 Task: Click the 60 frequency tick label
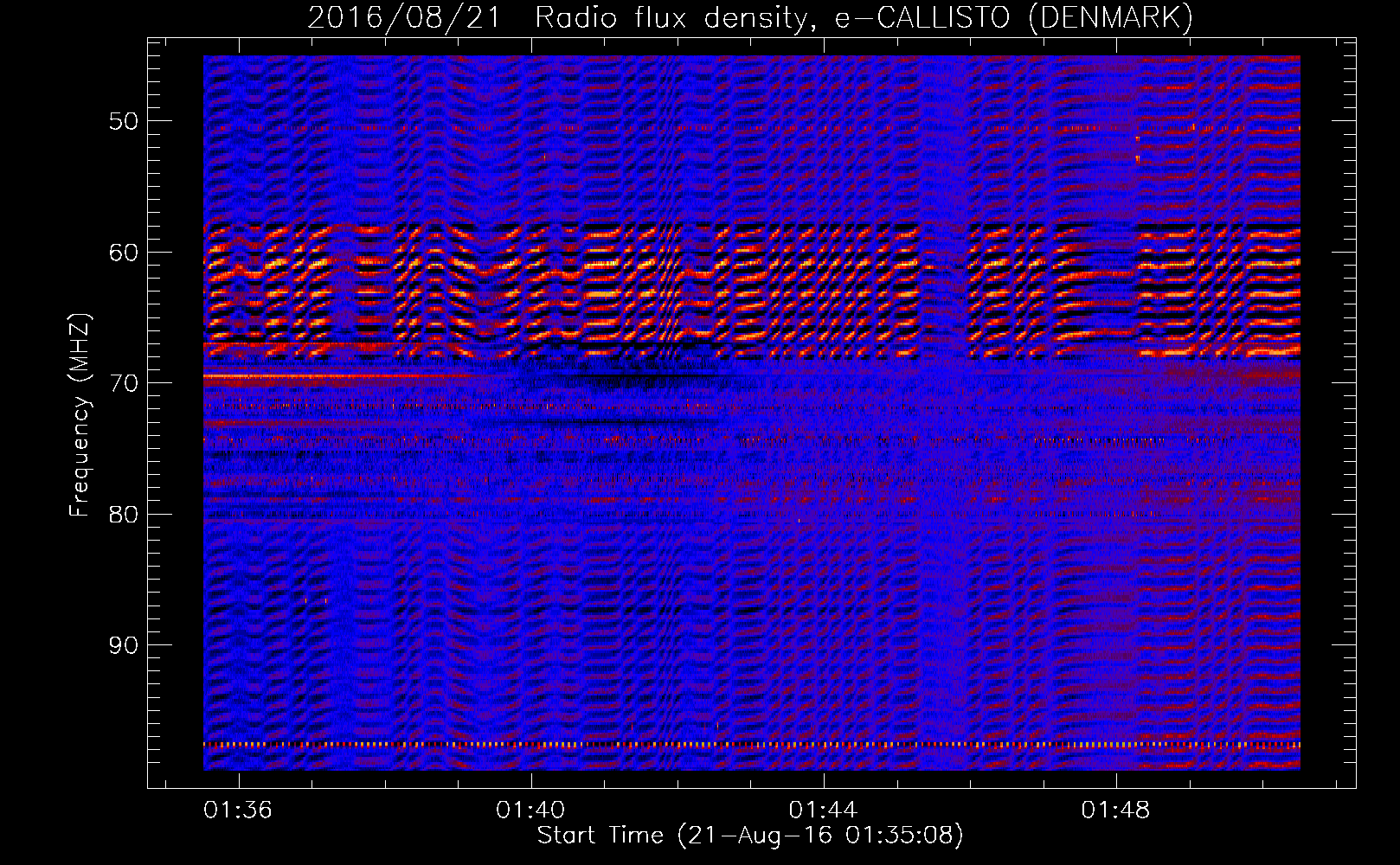[124, 253]
